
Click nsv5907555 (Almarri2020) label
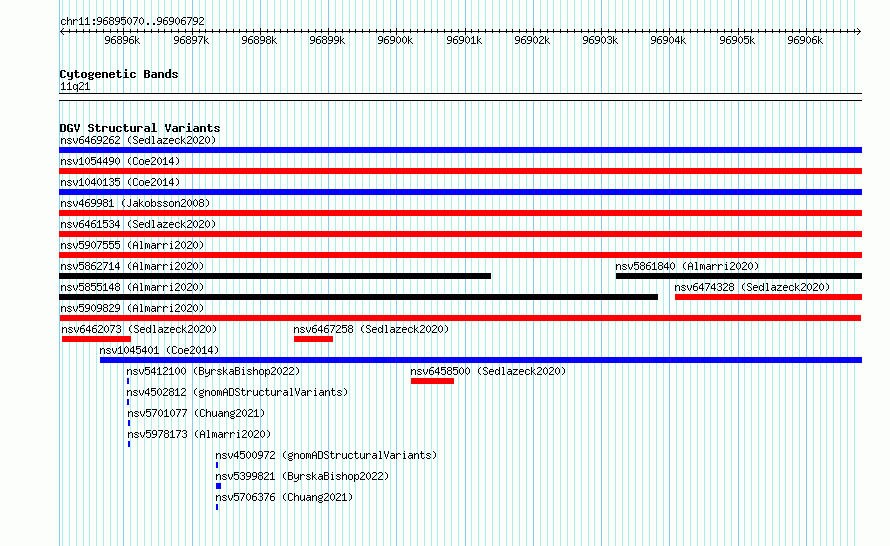click(x=132, y=245)
